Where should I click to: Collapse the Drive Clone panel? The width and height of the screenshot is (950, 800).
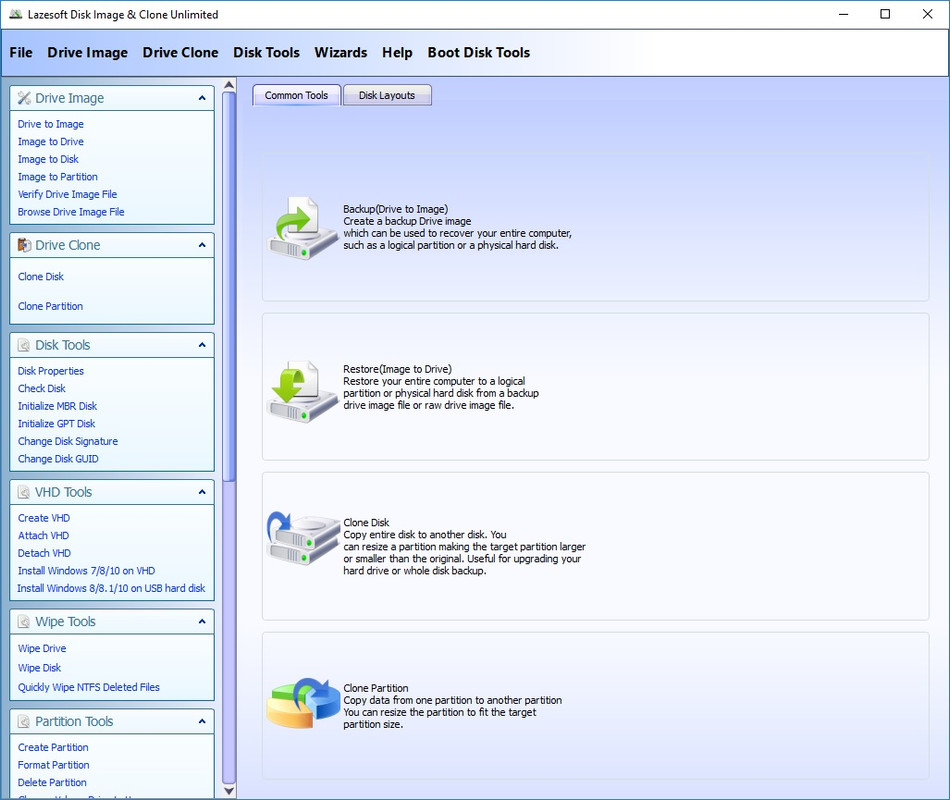click(202, 245)
